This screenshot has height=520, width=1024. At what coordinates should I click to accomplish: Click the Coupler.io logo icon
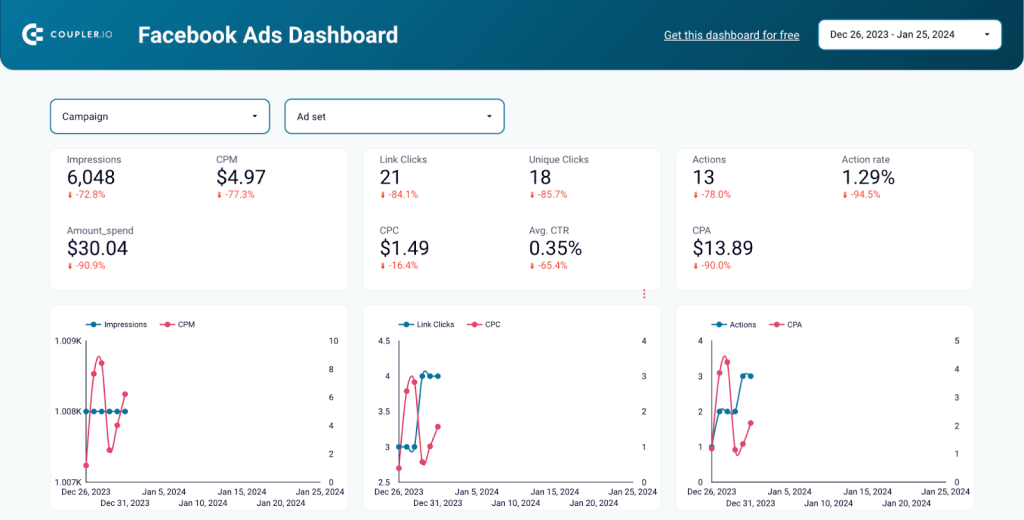tap(32, 35)
